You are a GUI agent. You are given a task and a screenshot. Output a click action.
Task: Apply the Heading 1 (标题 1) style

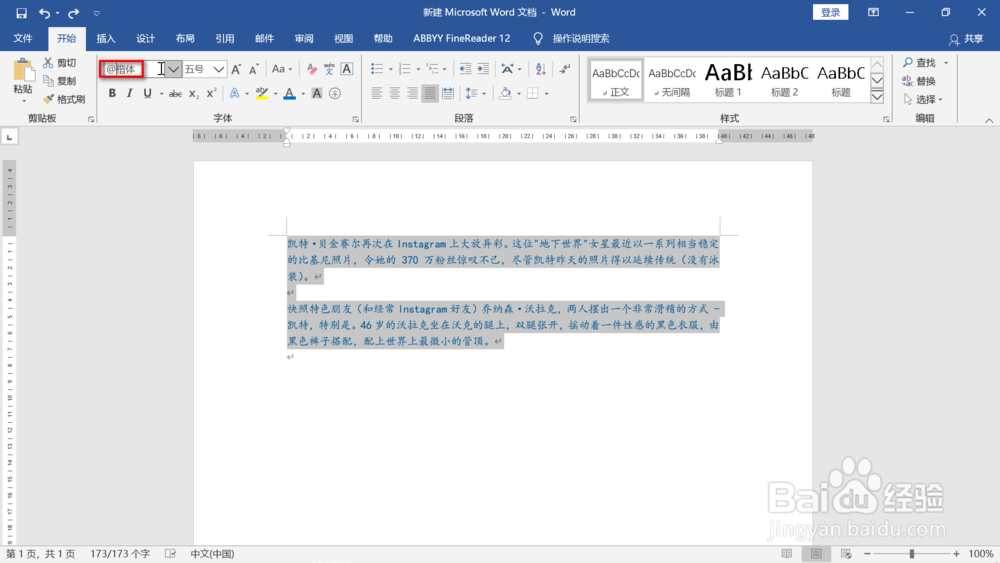tap(728, 79)
